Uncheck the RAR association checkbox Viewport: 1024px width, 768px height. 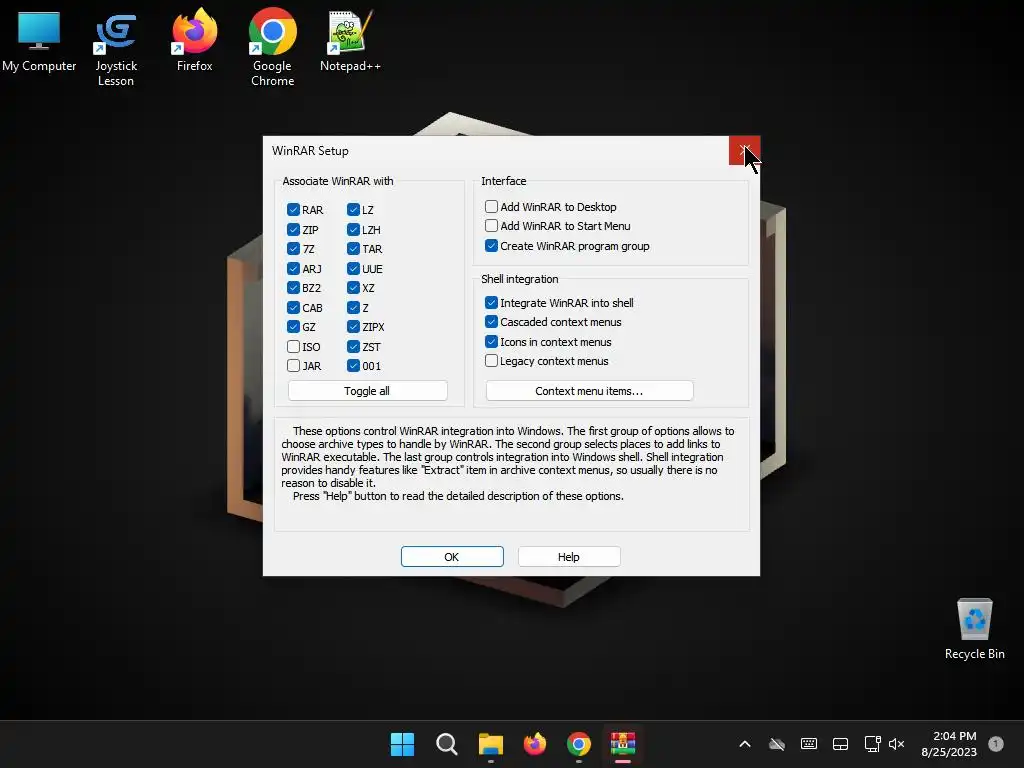[293, 210]
